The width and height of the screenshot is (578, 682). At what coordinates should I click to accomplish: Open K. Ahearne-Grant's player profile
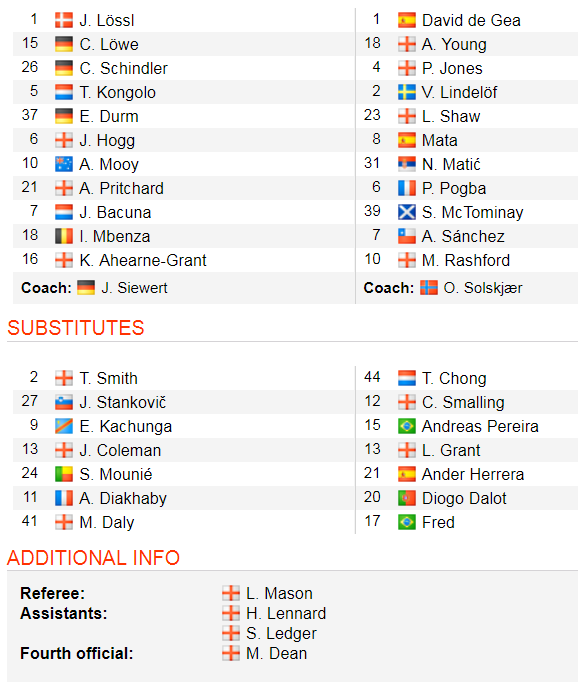[x=143, y=260]
